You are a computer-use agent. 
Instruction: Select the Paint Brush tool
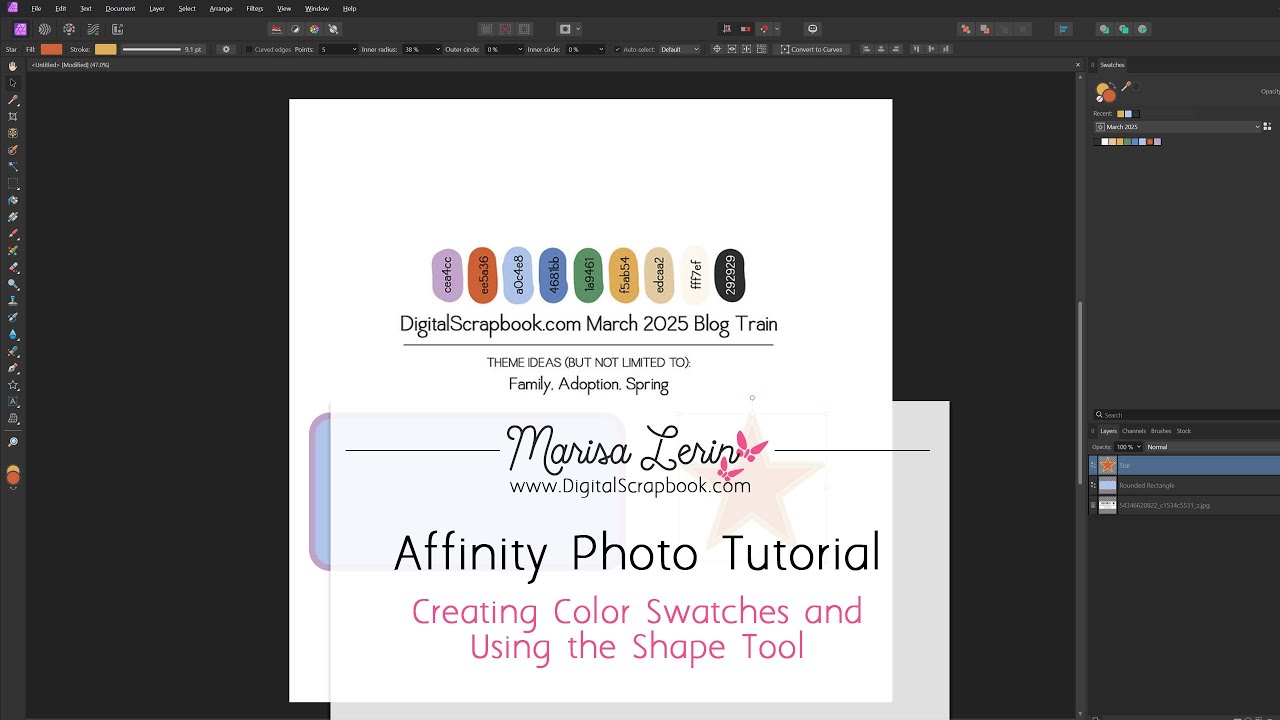tap(13, 233)
